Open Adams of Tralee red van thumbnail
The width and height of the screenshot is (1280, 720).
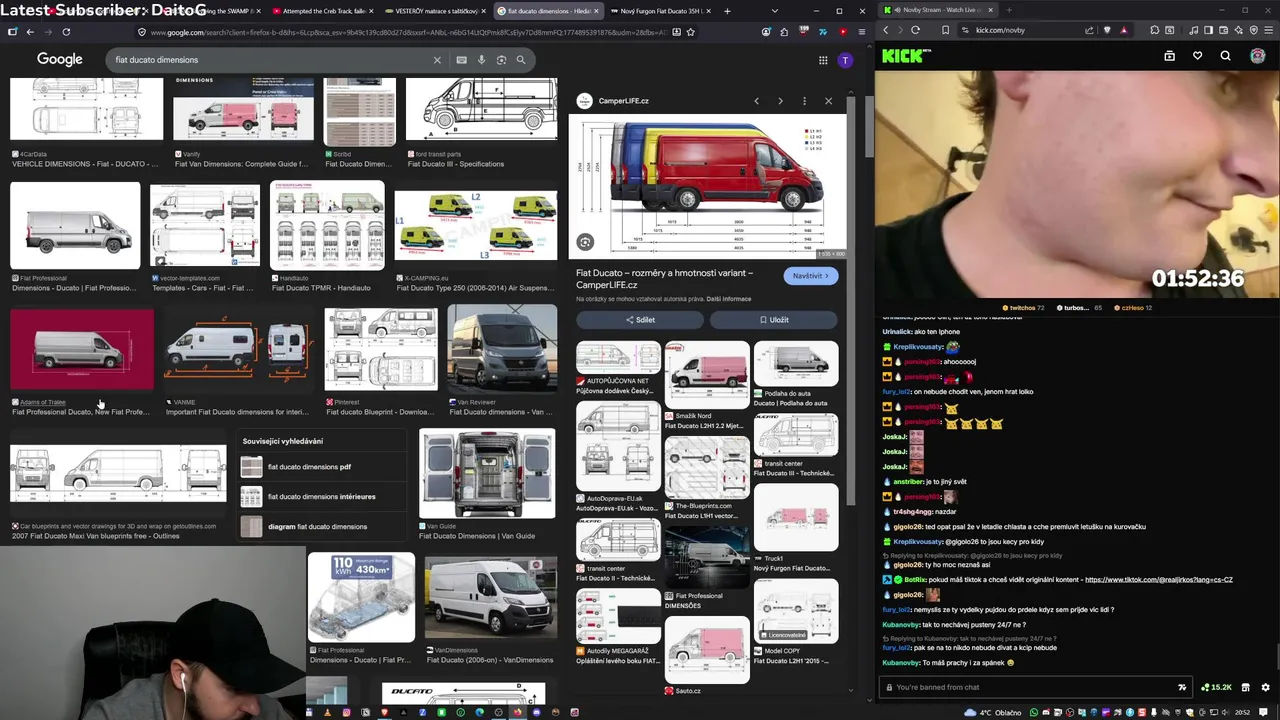[x=82, y=350]
